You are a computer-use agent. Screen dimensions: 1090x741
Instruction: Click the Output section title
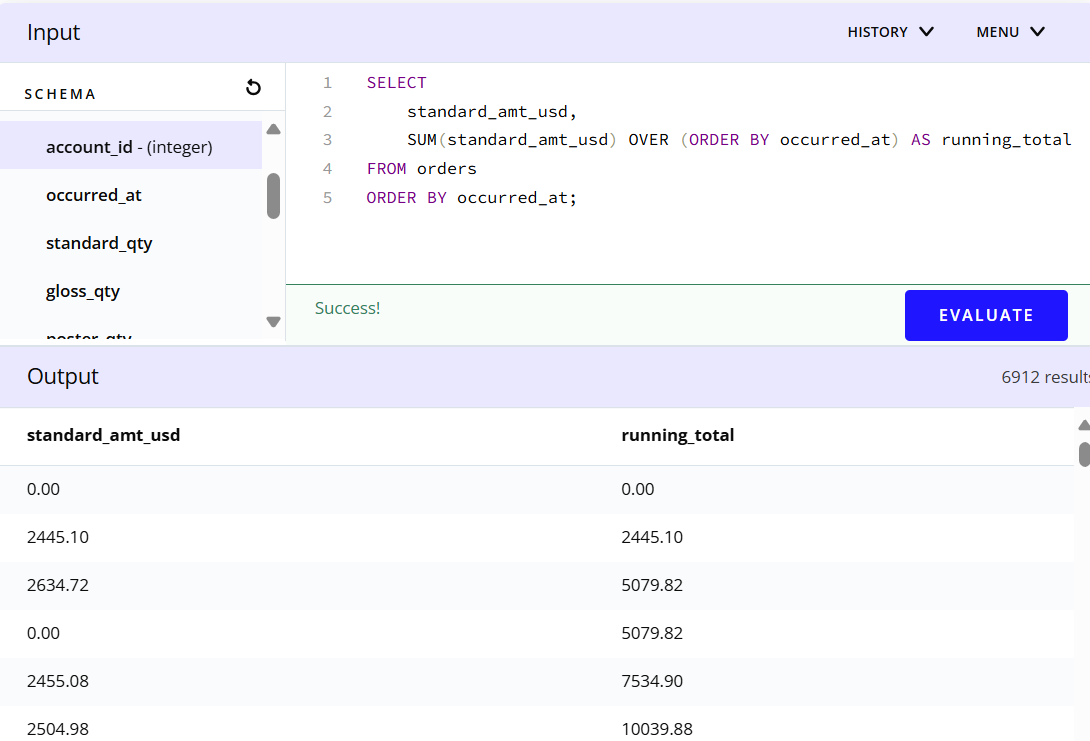63,376
